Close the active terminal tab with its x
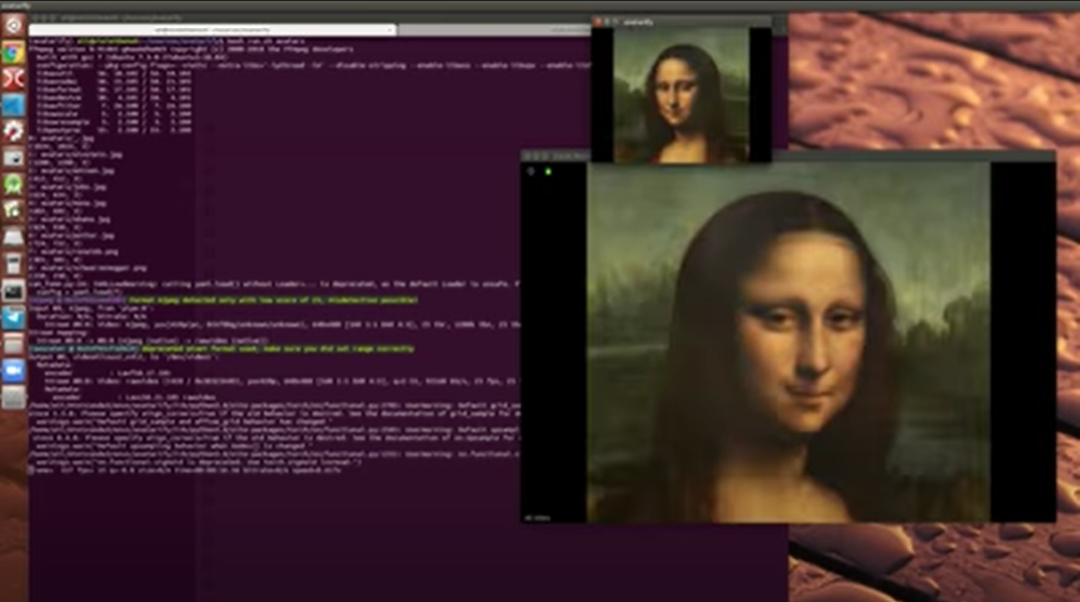1080x602 pixels. [391, 30]
